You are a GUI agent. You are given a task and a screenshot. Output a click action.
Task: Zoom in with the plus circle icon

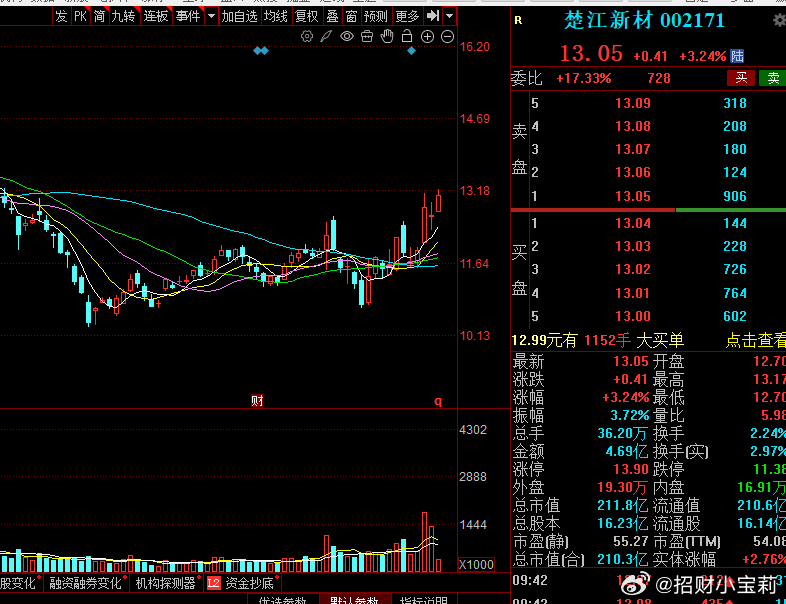point(427,36)
